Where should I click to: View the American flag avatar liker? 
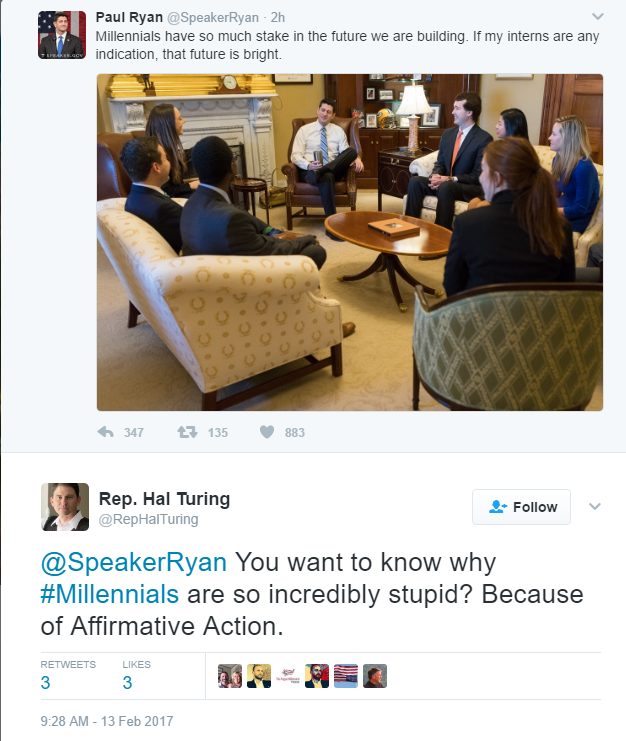[346, 676]
